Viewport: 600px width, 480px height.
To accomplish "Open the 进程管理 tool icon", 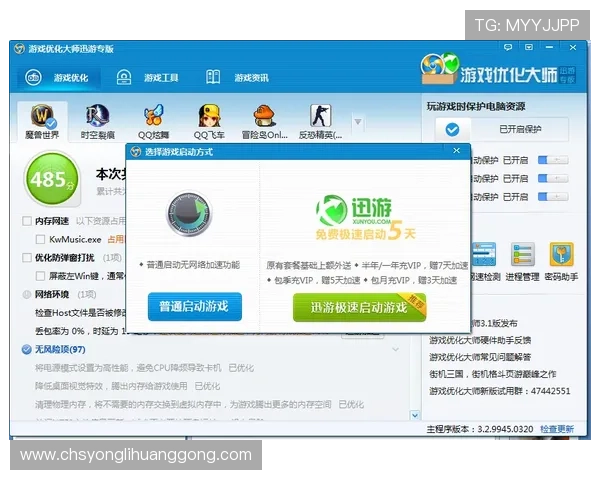I will 522,261.
